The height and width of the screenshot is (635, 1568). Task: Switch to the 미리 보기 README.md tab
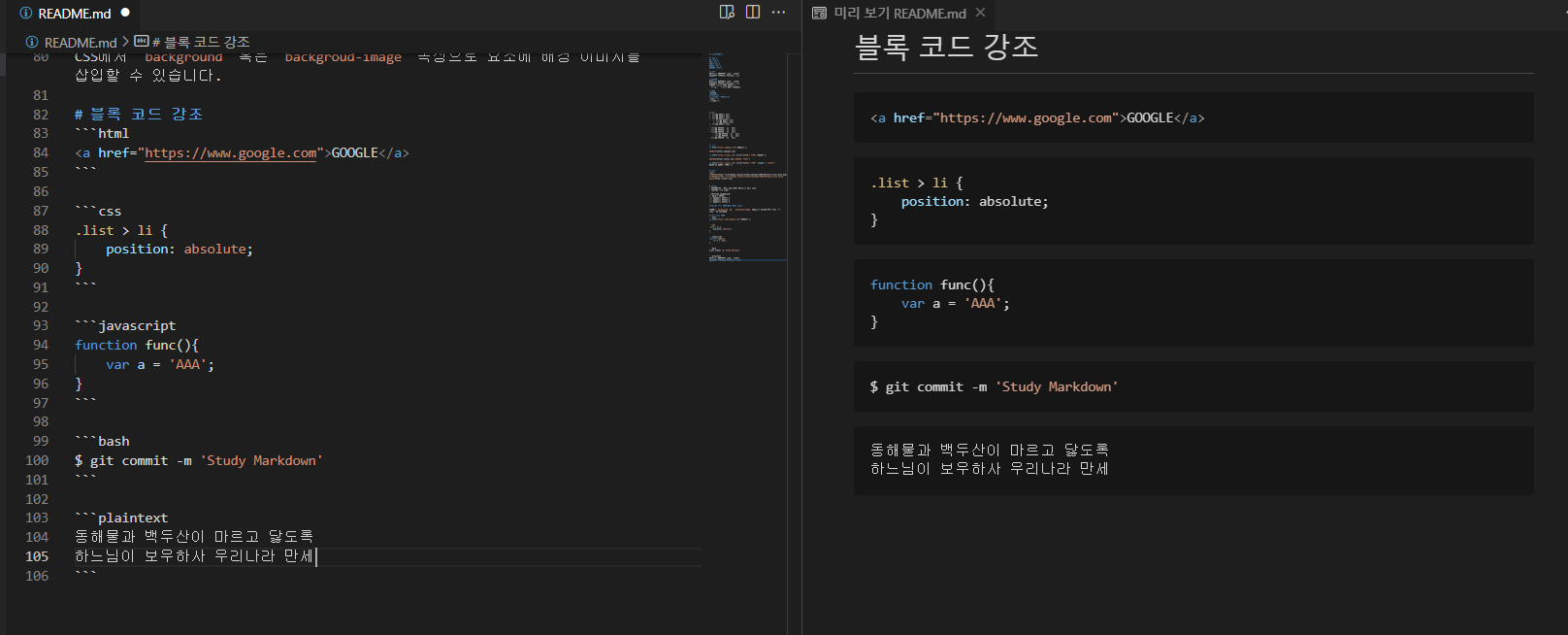899,13
